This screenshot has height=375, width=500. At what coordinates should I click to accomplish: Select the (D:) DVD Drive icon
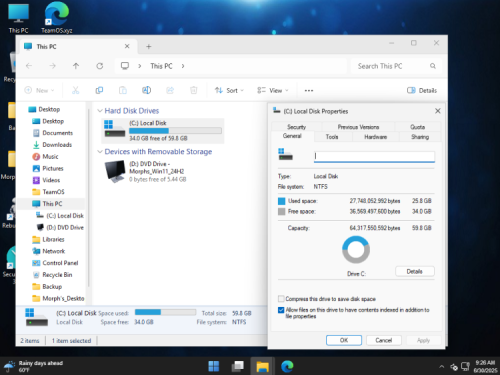click(115, 171)
